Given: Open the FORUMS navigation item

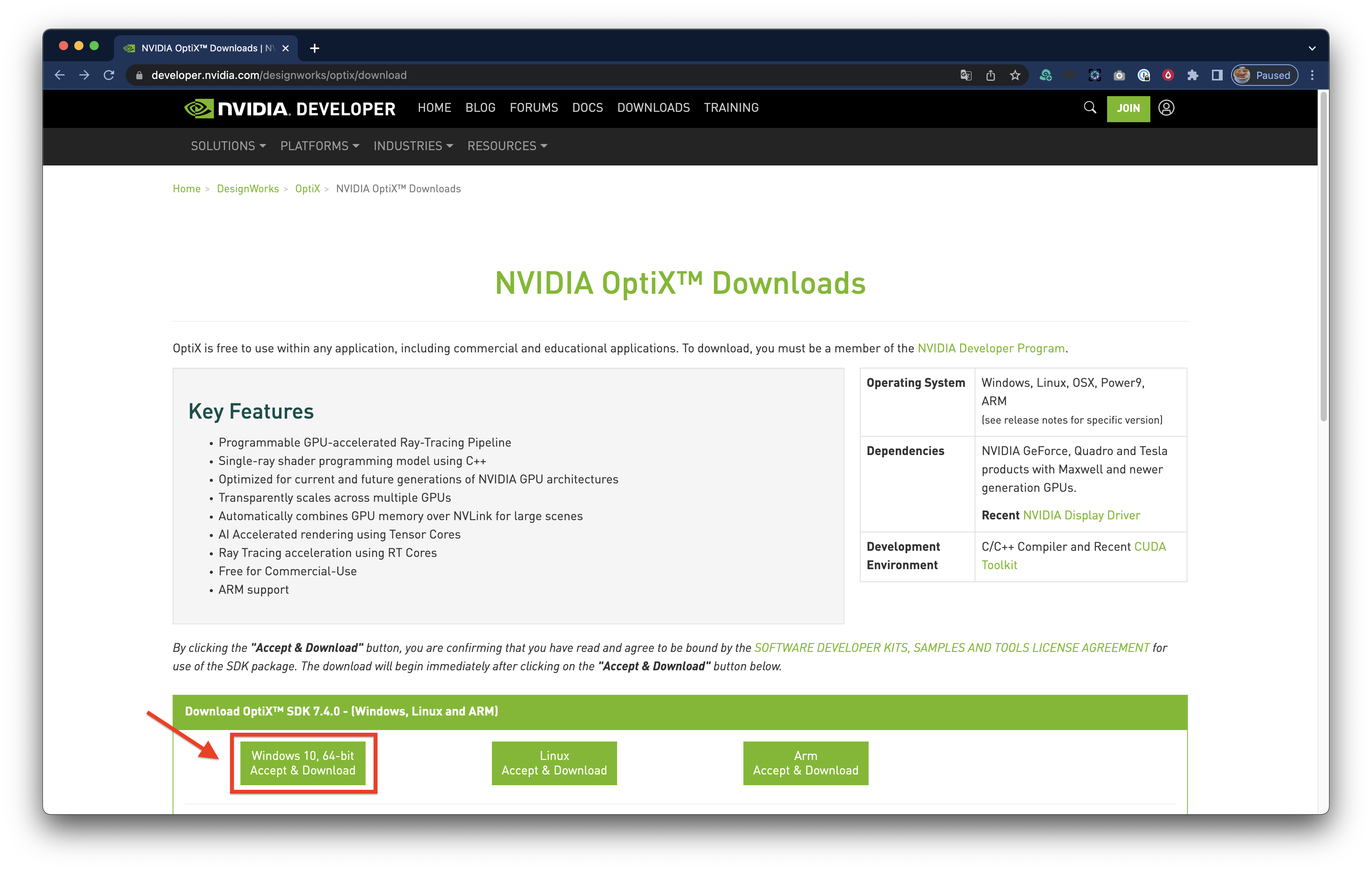Looking at the screenshot, I should [x=533, y=108].
